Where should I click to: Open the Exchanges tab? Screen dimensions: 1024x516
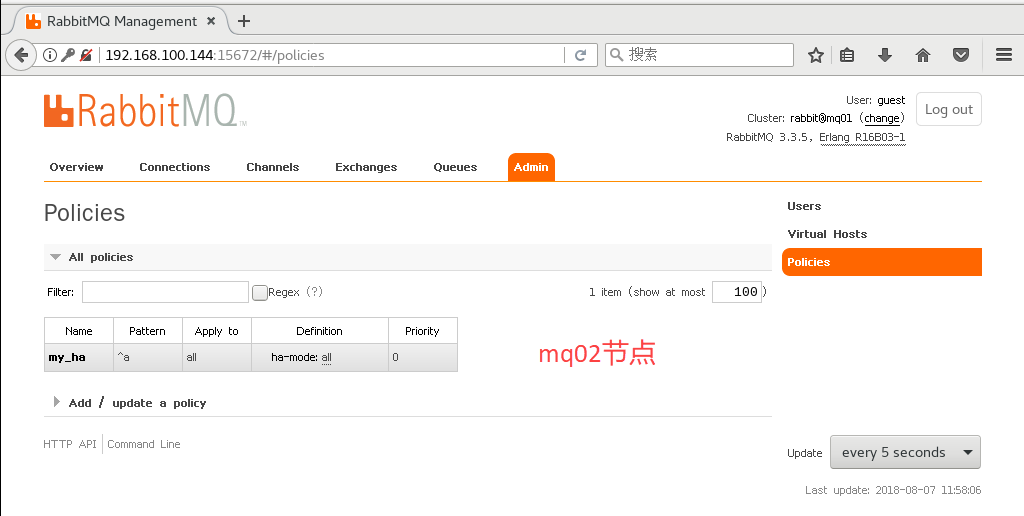[366, 167]
